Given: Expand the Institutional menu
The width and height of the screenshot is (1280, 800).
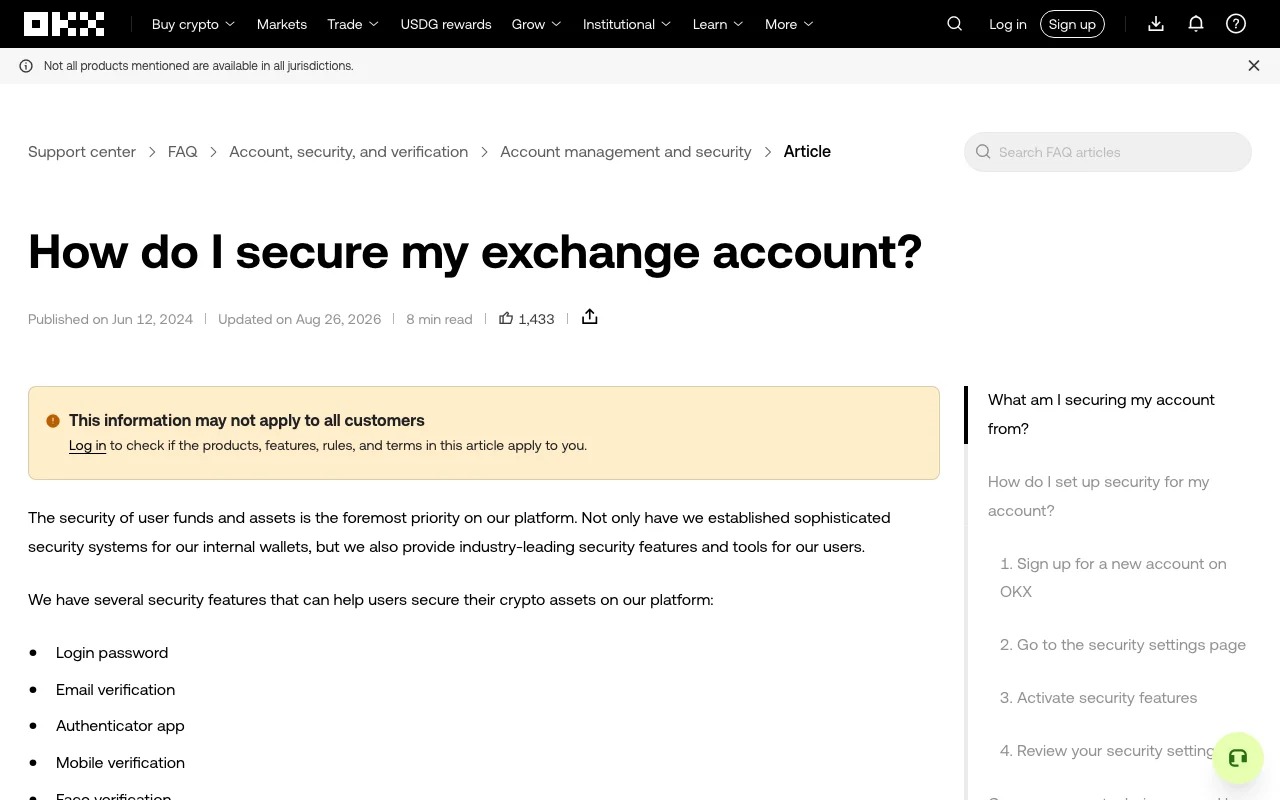Looking at the screenshot, I should pyautogui.click(x=627, y=24).
